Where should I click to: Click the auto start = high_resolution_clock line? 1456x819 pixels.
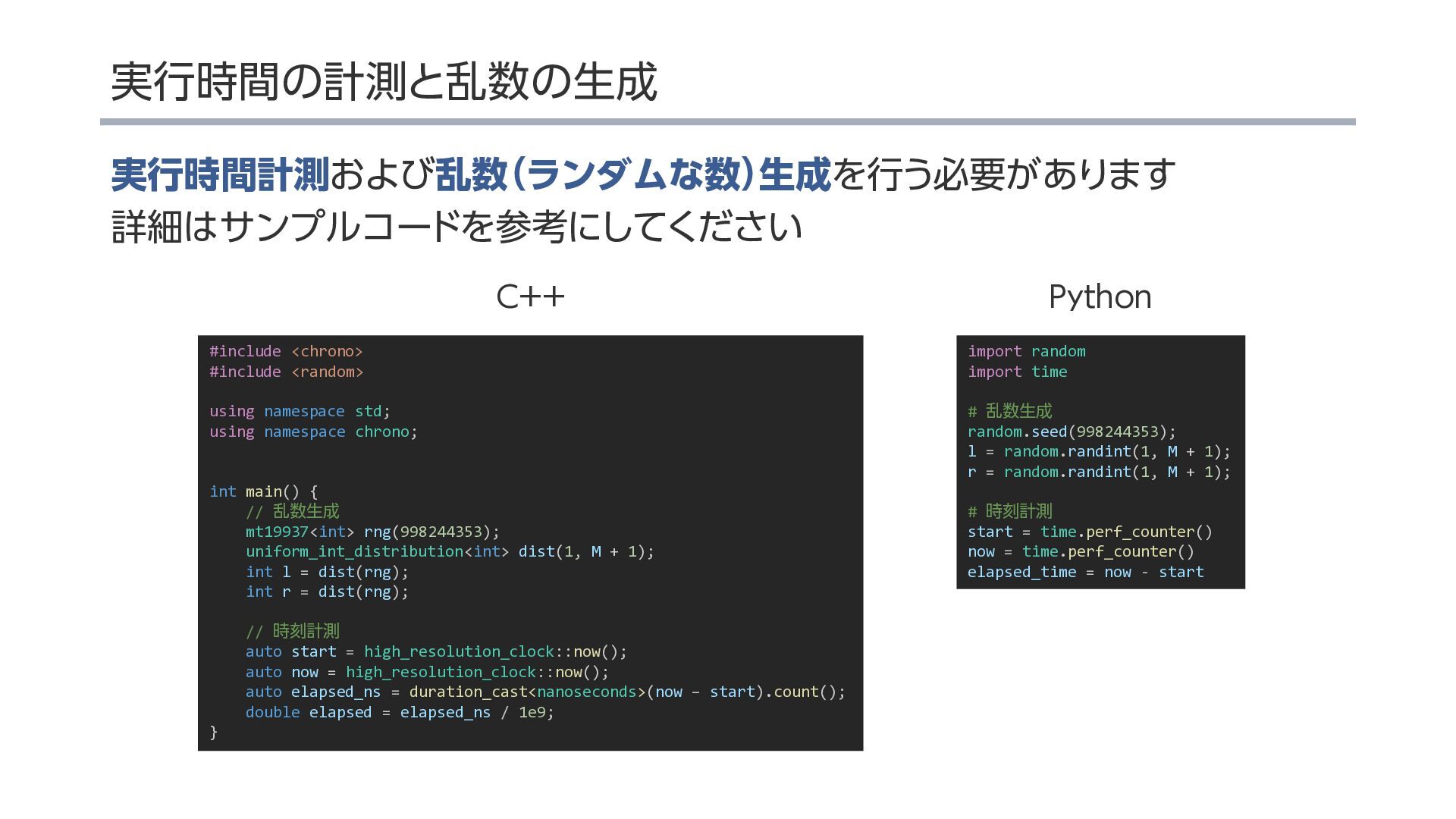pyautogui.click(x=436, y=651)
